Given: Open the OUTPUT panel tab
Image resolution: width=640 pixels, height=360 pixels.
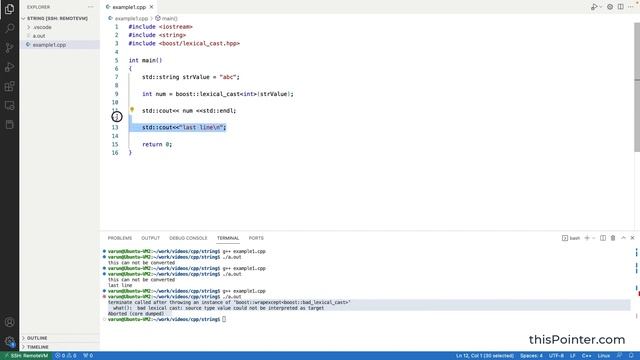Looking at the screenshot, I should click(151, 238).
